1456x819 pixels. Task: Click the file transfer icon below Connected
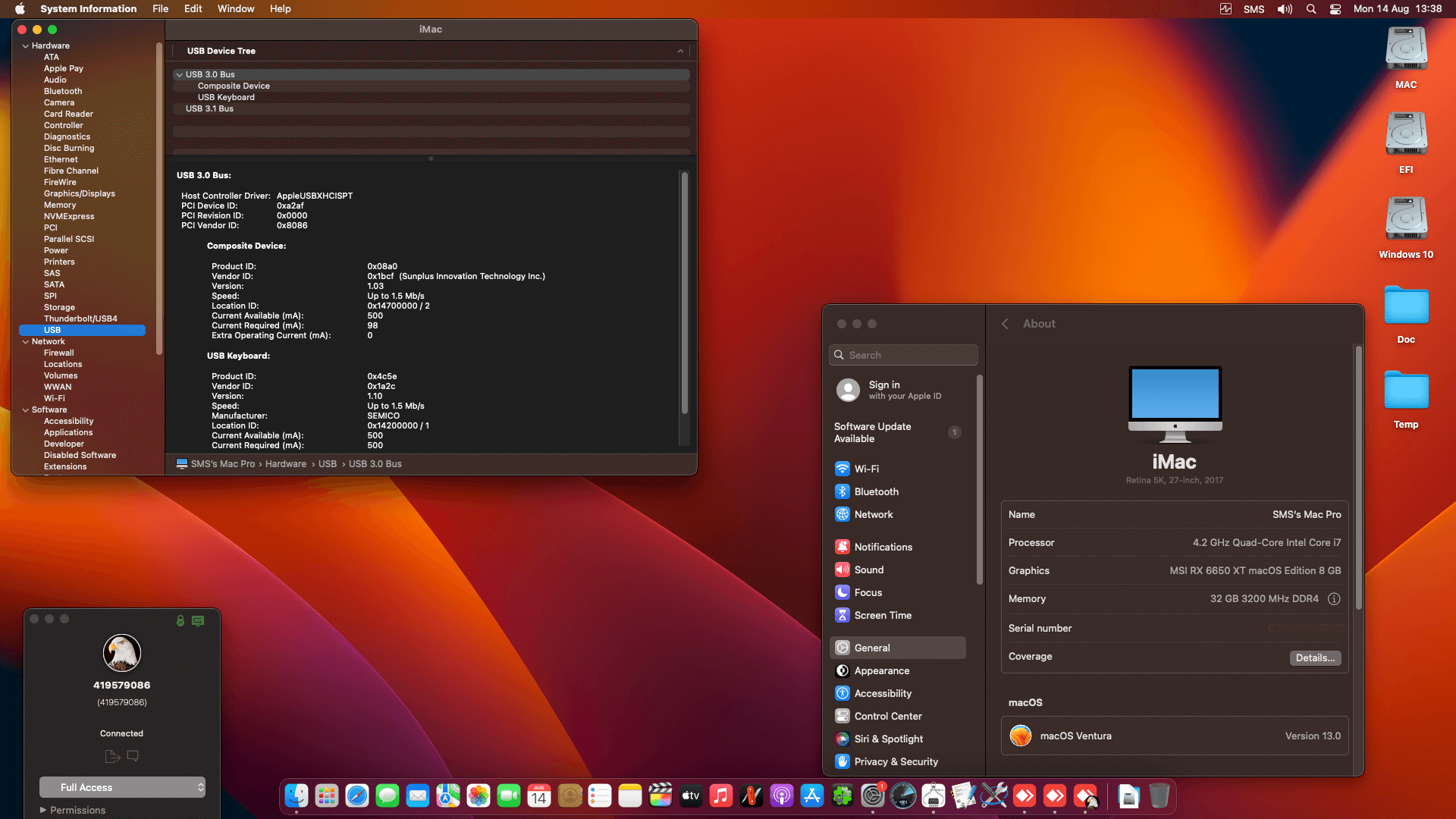pyautogui.click(x=112, y=756)
